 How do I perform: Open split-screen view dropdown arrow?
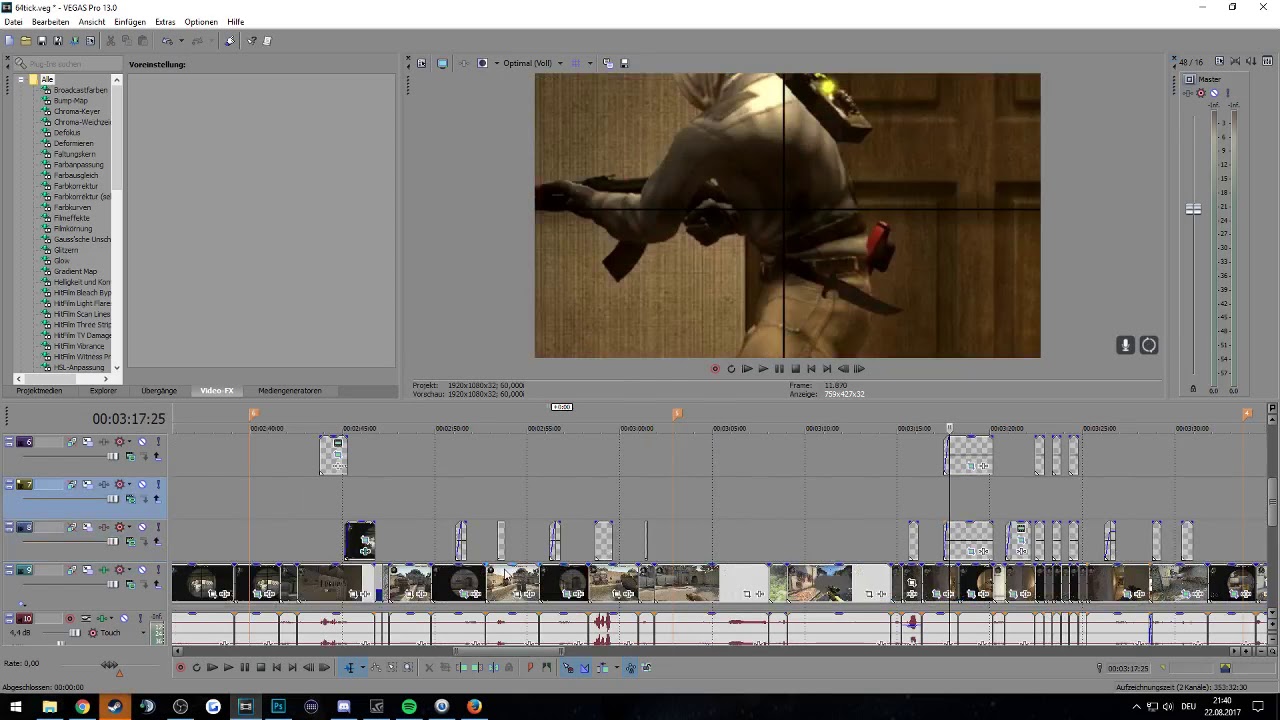pos(497,63)
